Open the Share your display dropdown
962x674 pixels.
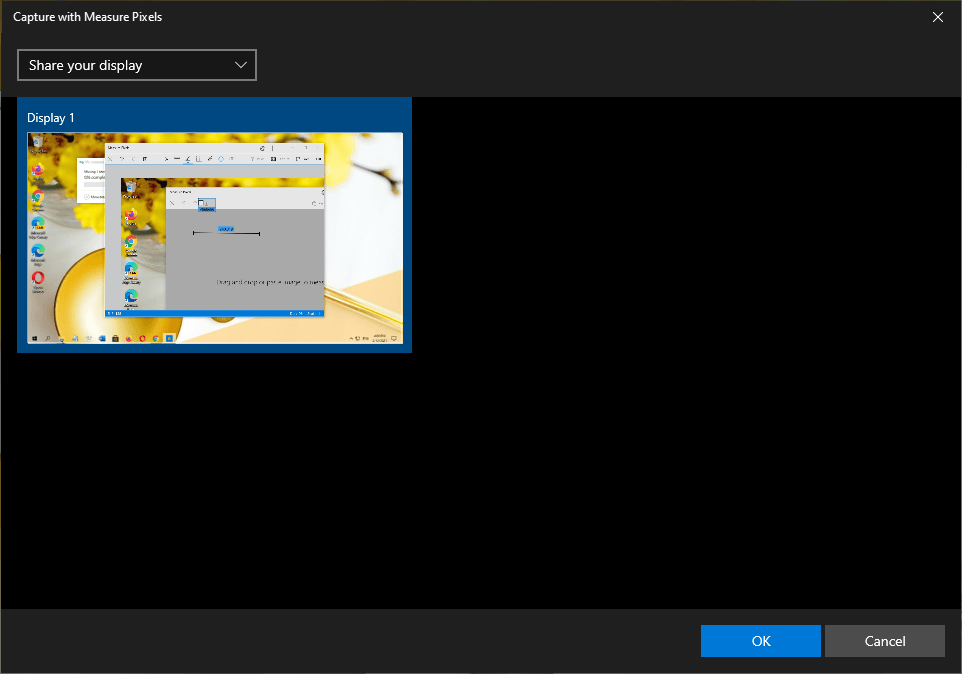coord(137,65)
